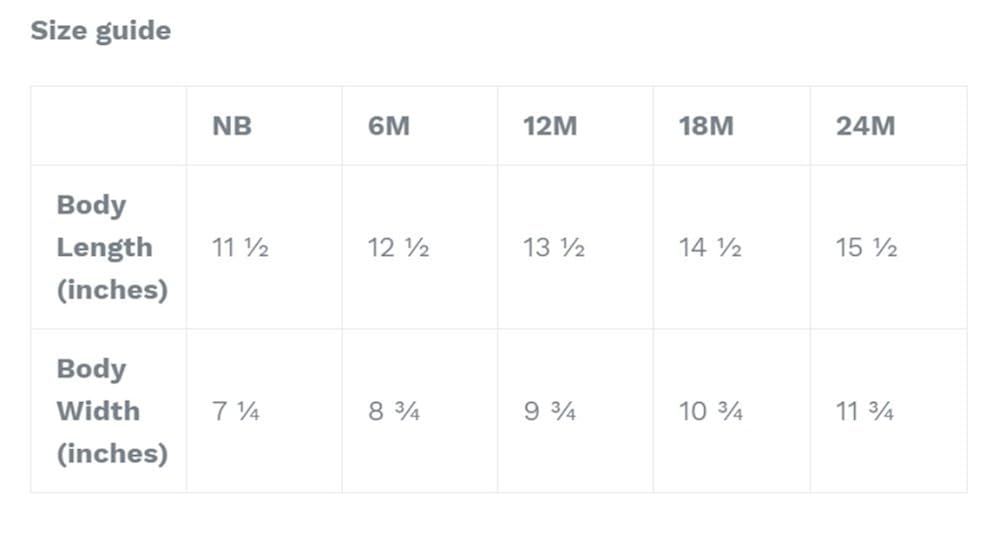Click the empty top-left table cell

[x=108, y=126]
